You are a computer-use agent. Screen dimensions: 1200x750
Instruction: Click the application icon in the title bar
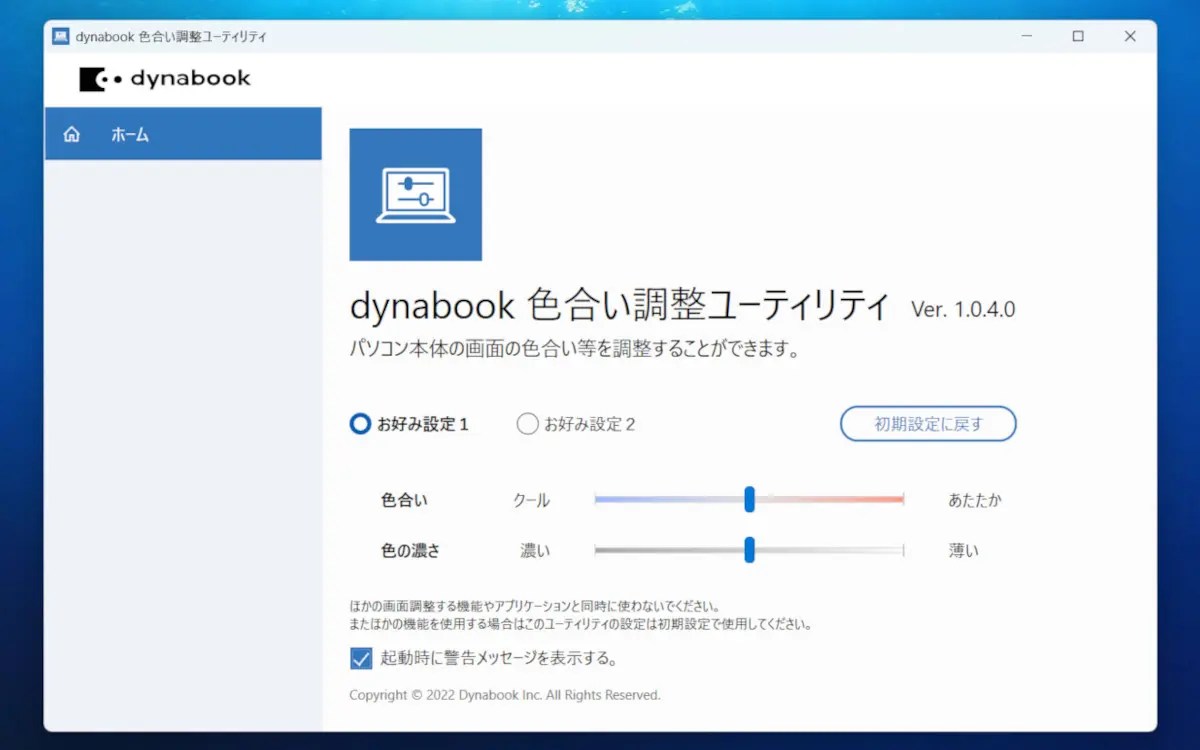tap(62, 35)
